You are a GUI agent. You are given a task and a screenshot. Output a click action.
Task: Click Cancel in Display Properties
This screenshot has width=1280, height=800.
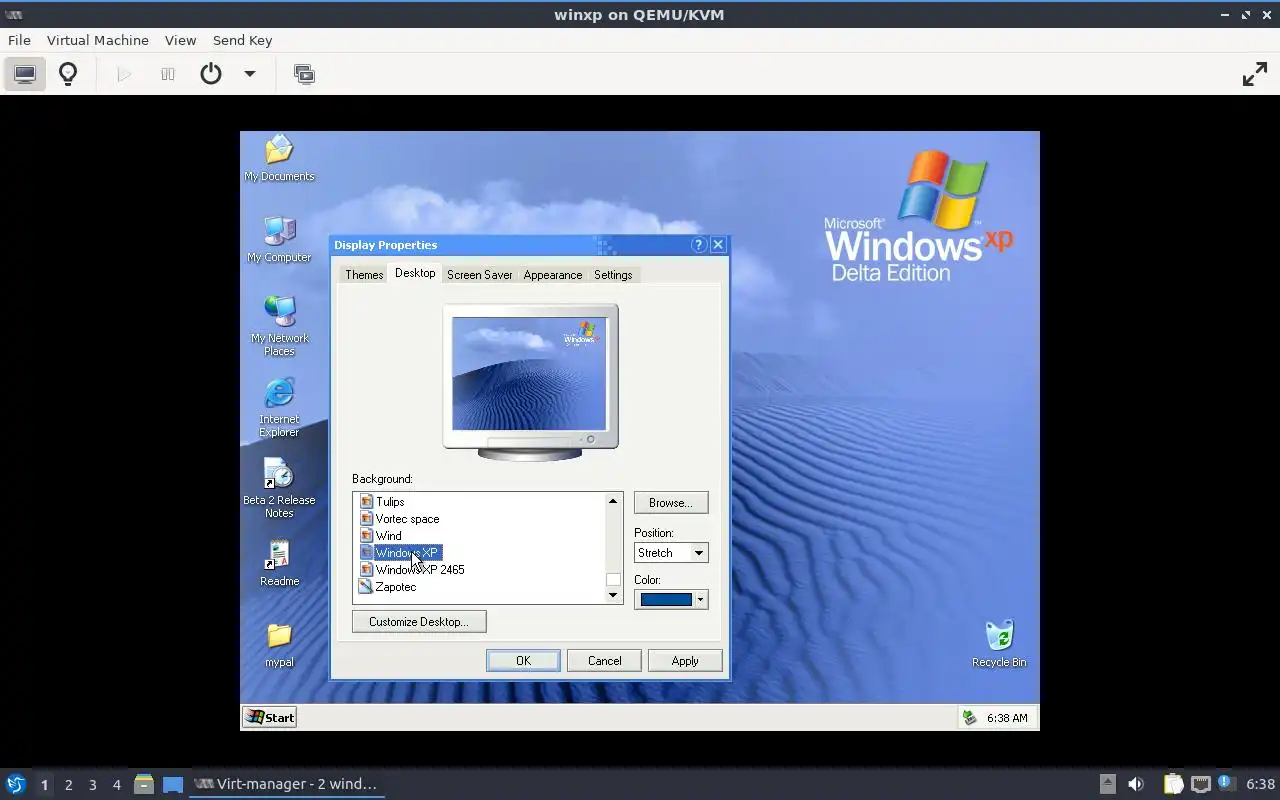point(604,661)
